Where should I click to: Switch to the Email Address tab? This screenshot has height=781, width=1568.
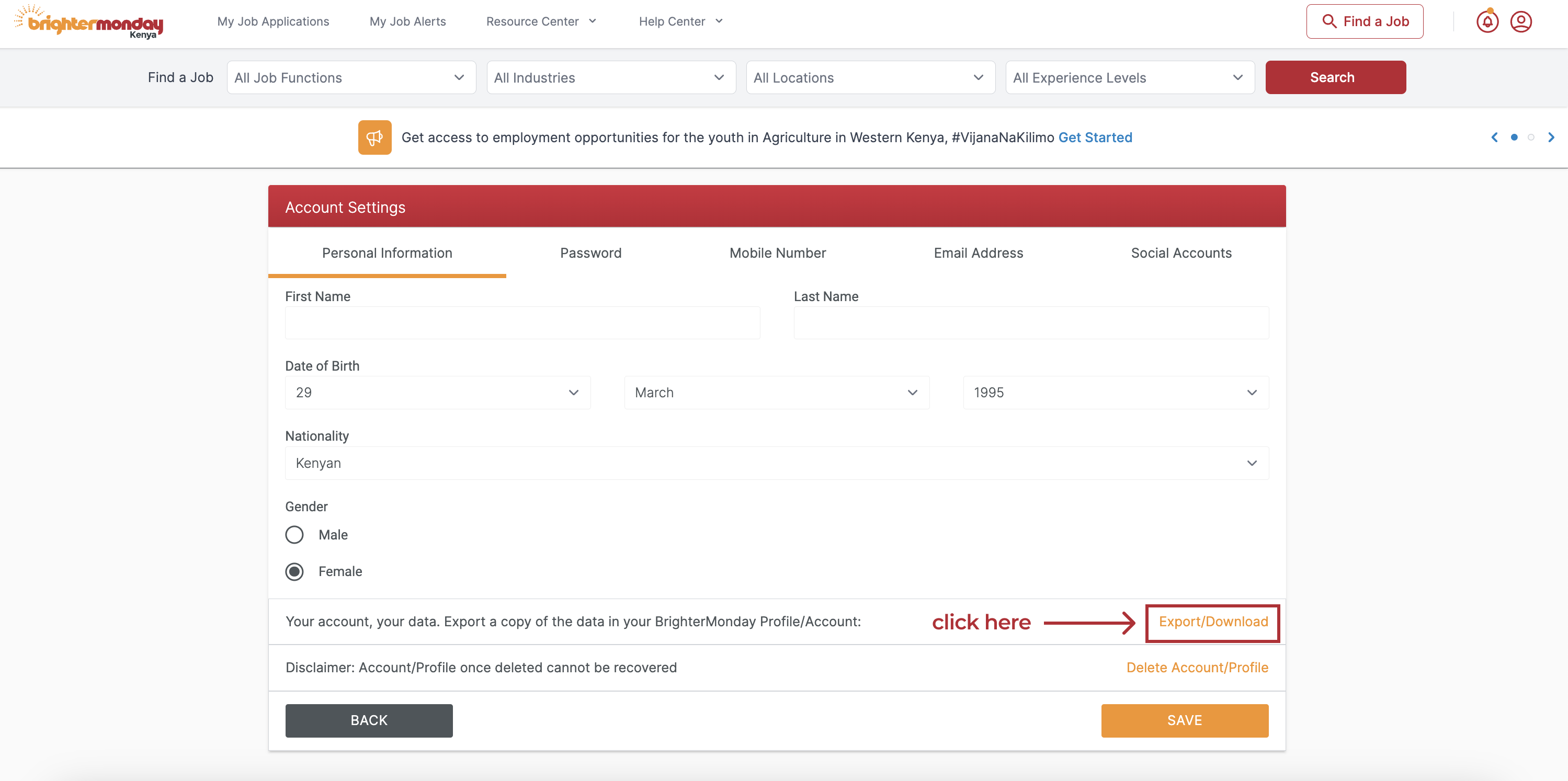click(978, 253)
